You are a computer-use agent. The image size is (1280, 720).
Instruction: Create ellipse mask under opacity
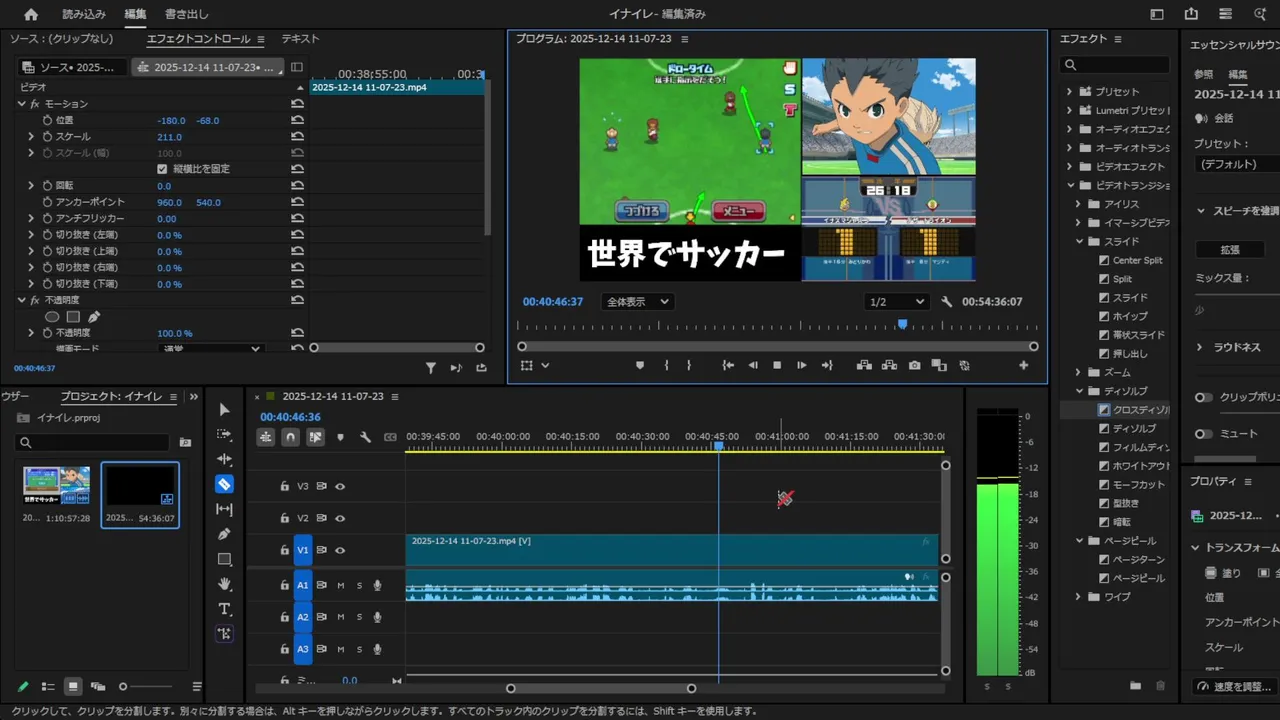point(52,317)
